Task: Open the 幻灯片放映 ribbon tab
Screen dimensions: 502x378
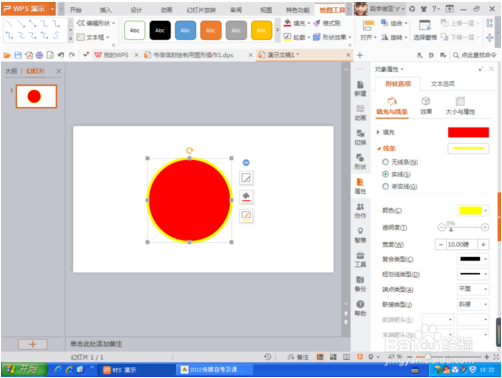Action: pyautogui.click(x=201, y=10)
